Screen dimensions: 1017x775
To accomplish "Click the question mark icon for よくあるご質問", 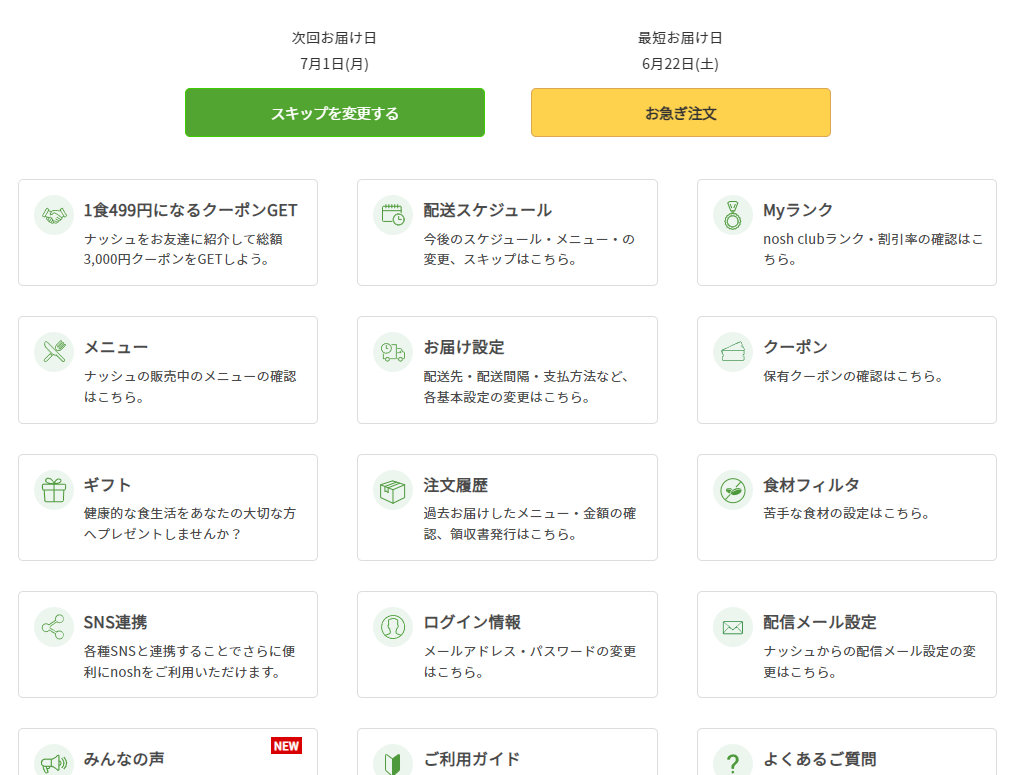I will pyautogui.click(x=733, y=760).
